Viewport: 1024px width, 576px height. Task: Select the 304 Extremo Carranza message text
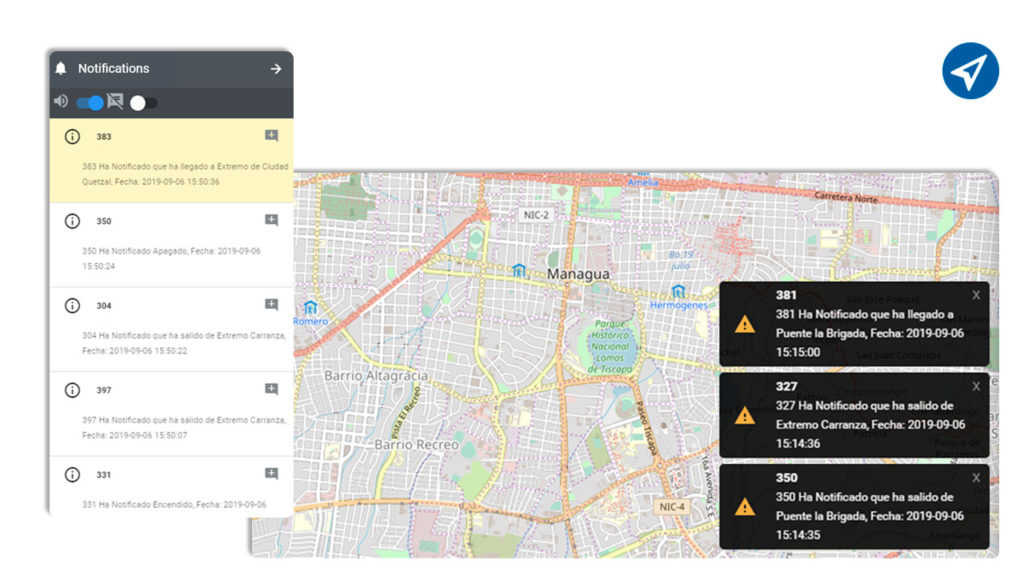pyautogui.click(x=184, y=343)
